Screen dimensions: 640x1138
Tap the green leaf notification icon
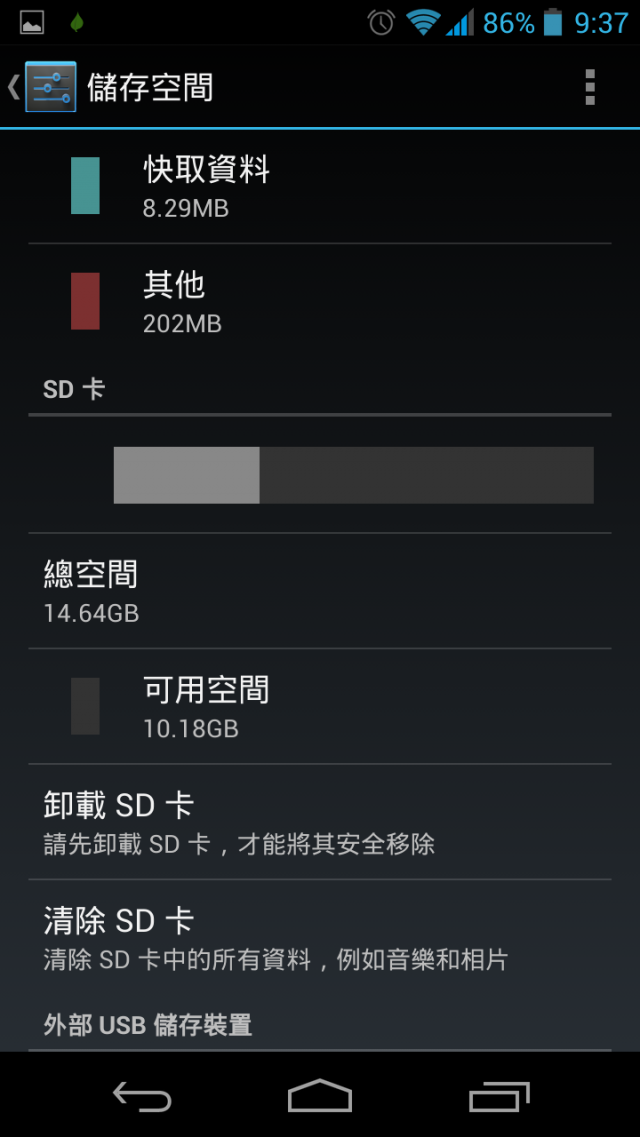[x=76, y=23]
